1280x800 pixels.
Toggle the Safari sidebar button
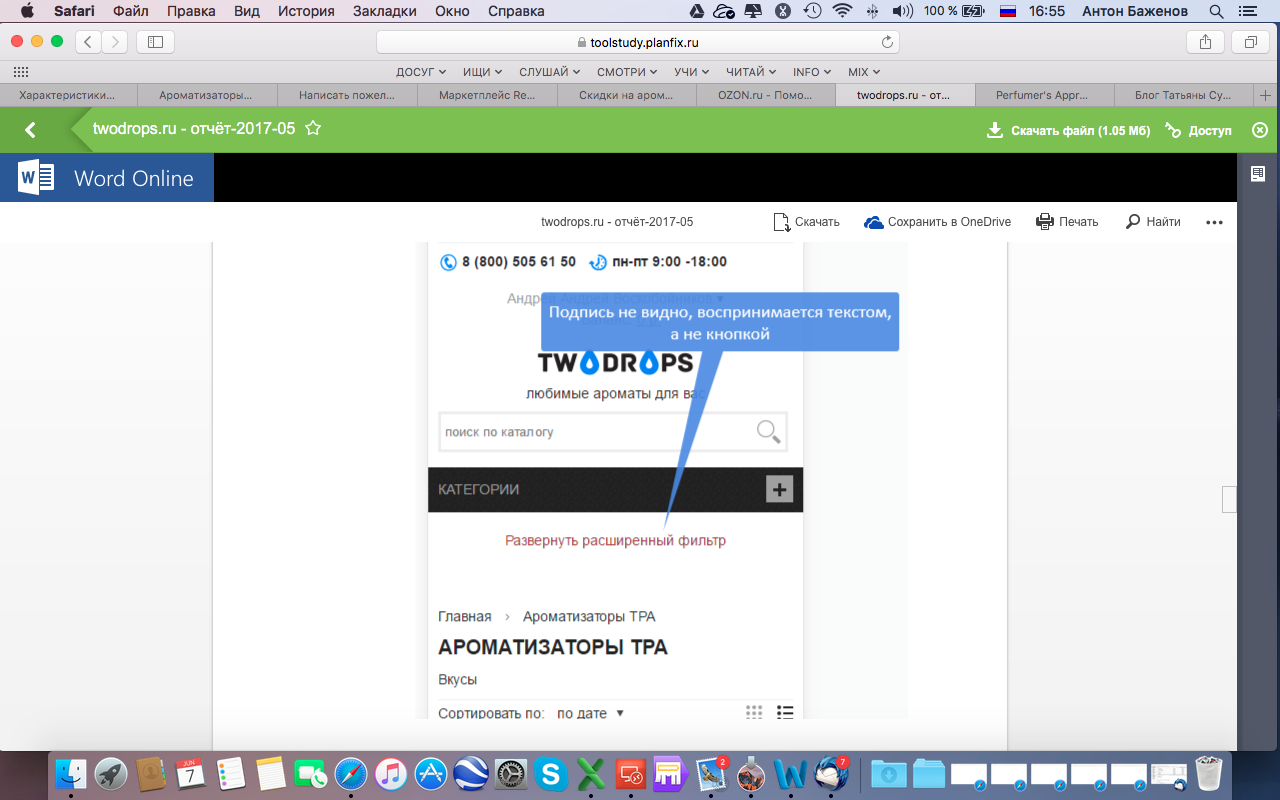(x=155, y=42)
